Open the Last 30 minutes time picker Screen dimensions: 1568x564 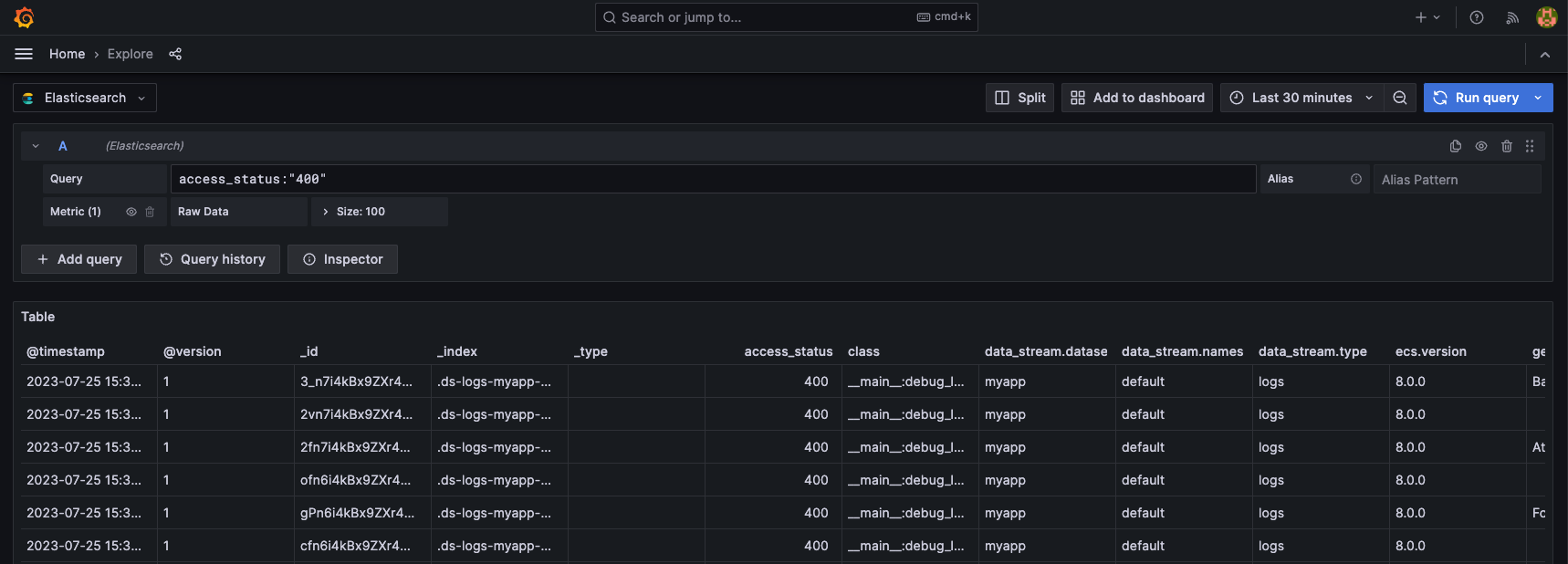(1301, 98)
